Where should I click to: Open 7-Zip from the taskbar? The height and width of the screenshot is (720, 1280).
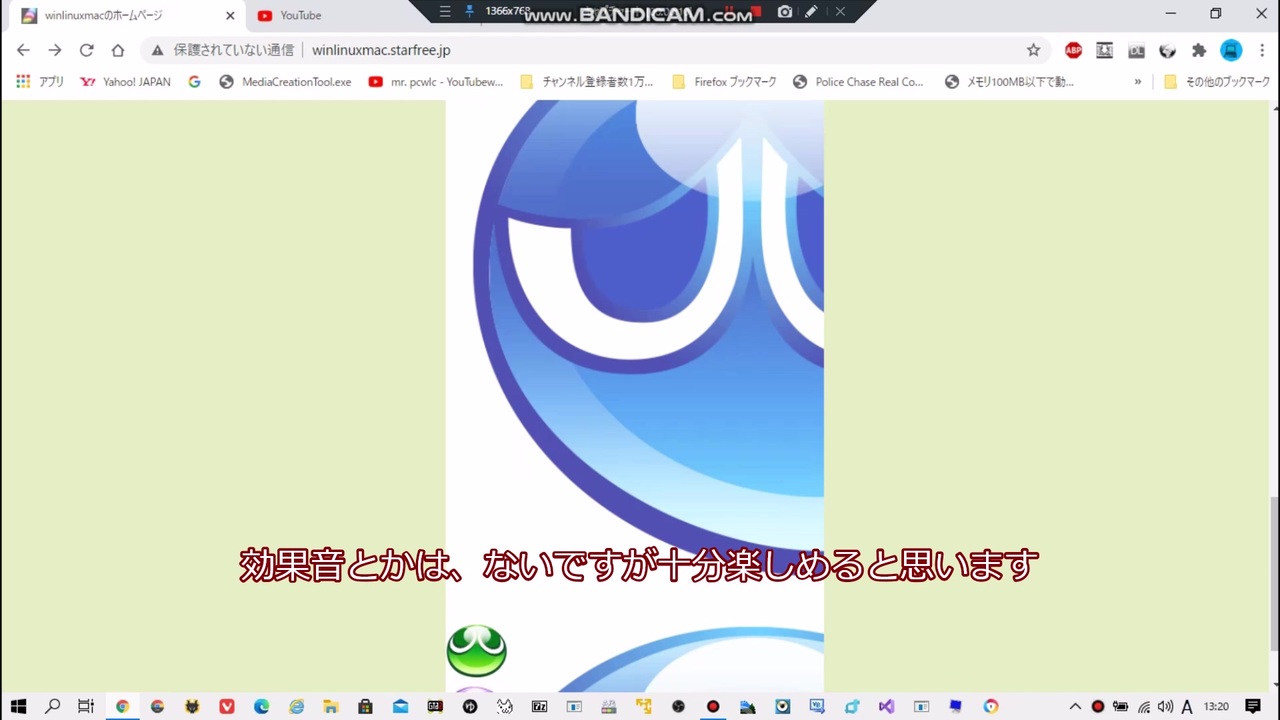(539, 707)
